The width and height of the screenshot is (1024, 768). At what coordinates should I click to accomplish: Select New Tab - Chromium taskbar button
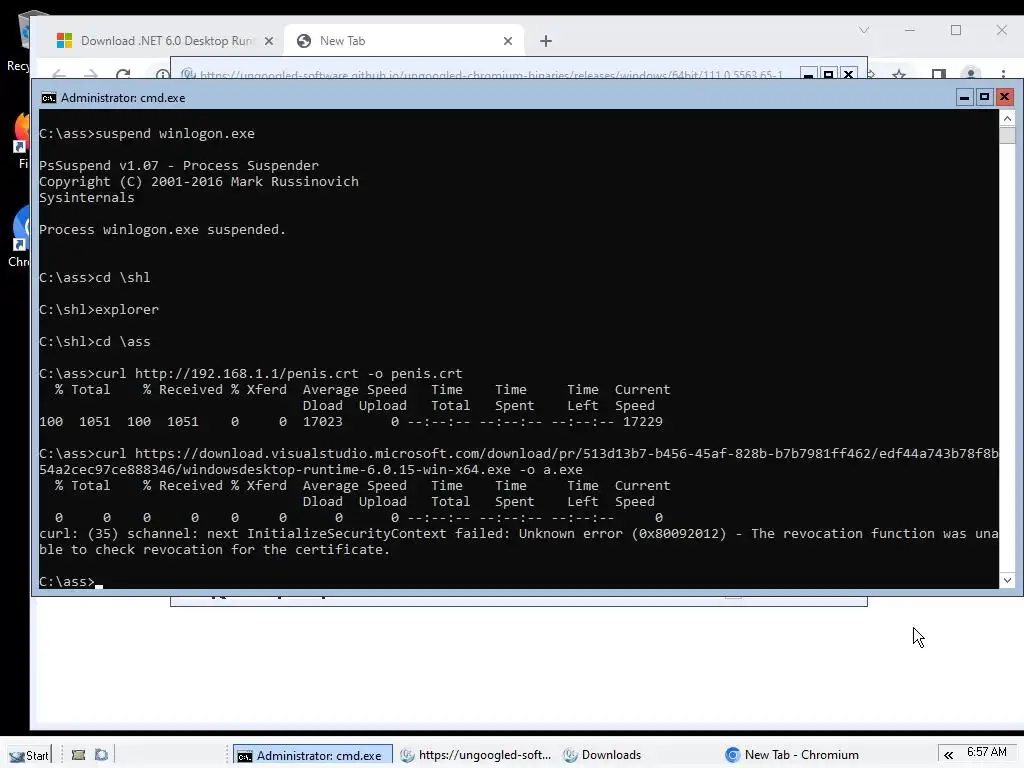801,755
